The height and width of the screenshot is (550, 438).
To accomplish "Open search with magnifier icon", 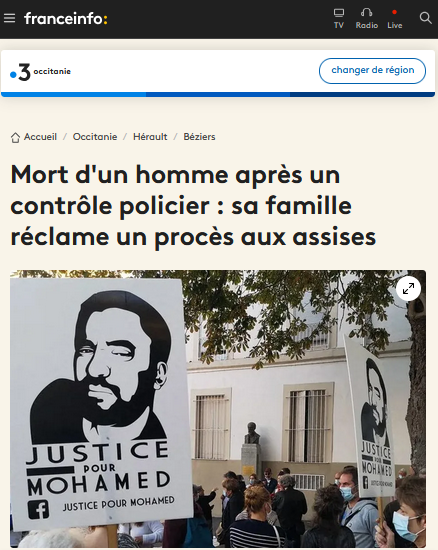I will point(425,18).
